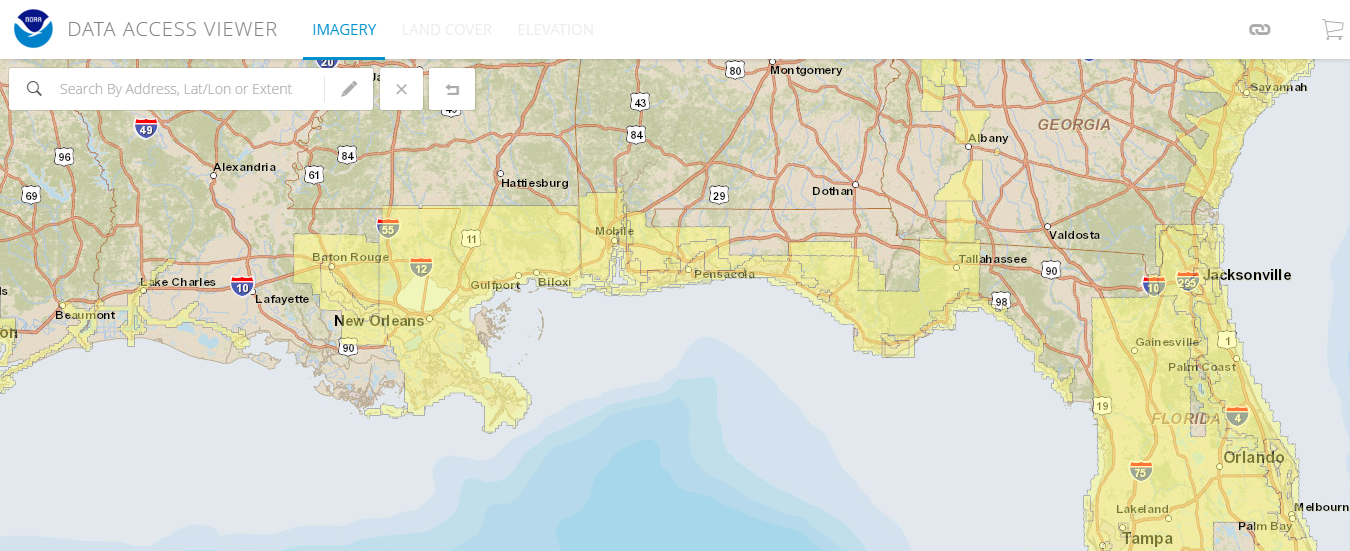Click the Dothan city label

click(x=833, y=191)
